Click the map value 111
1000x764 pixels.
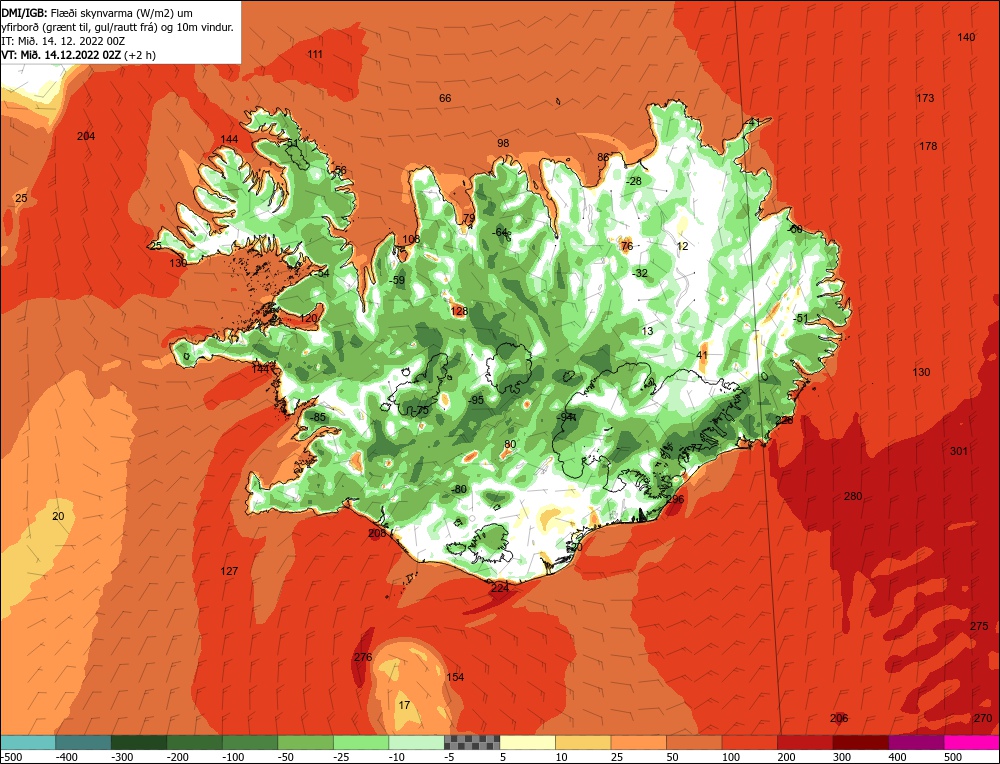314,54
